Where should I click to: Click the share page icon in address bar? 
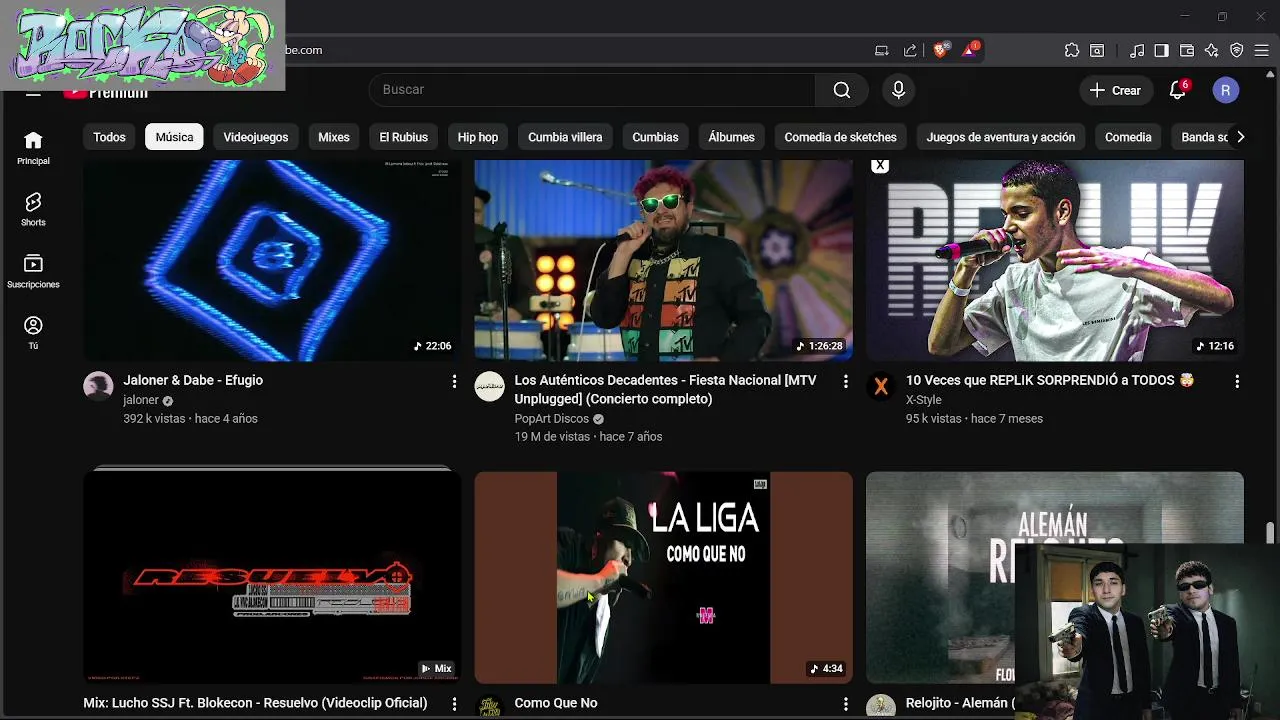910,50
